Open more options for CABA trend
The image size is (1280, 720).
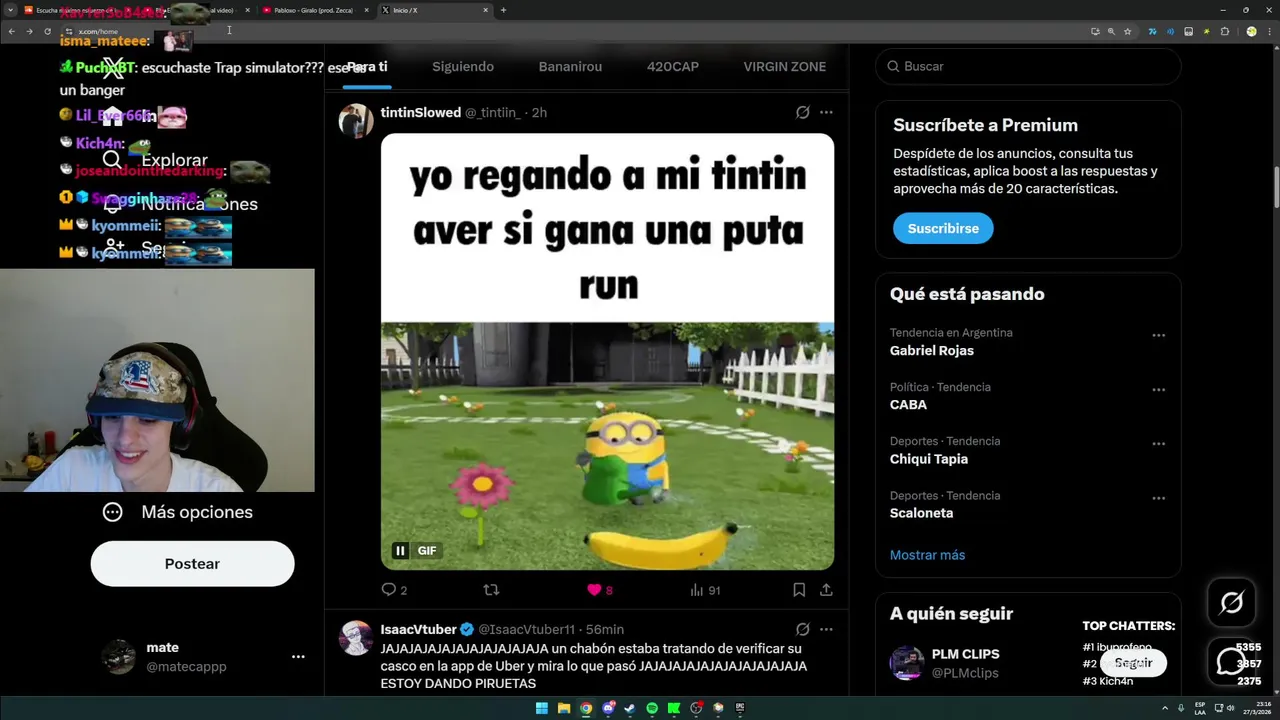pyautogui.click(x=1159, y=390)
